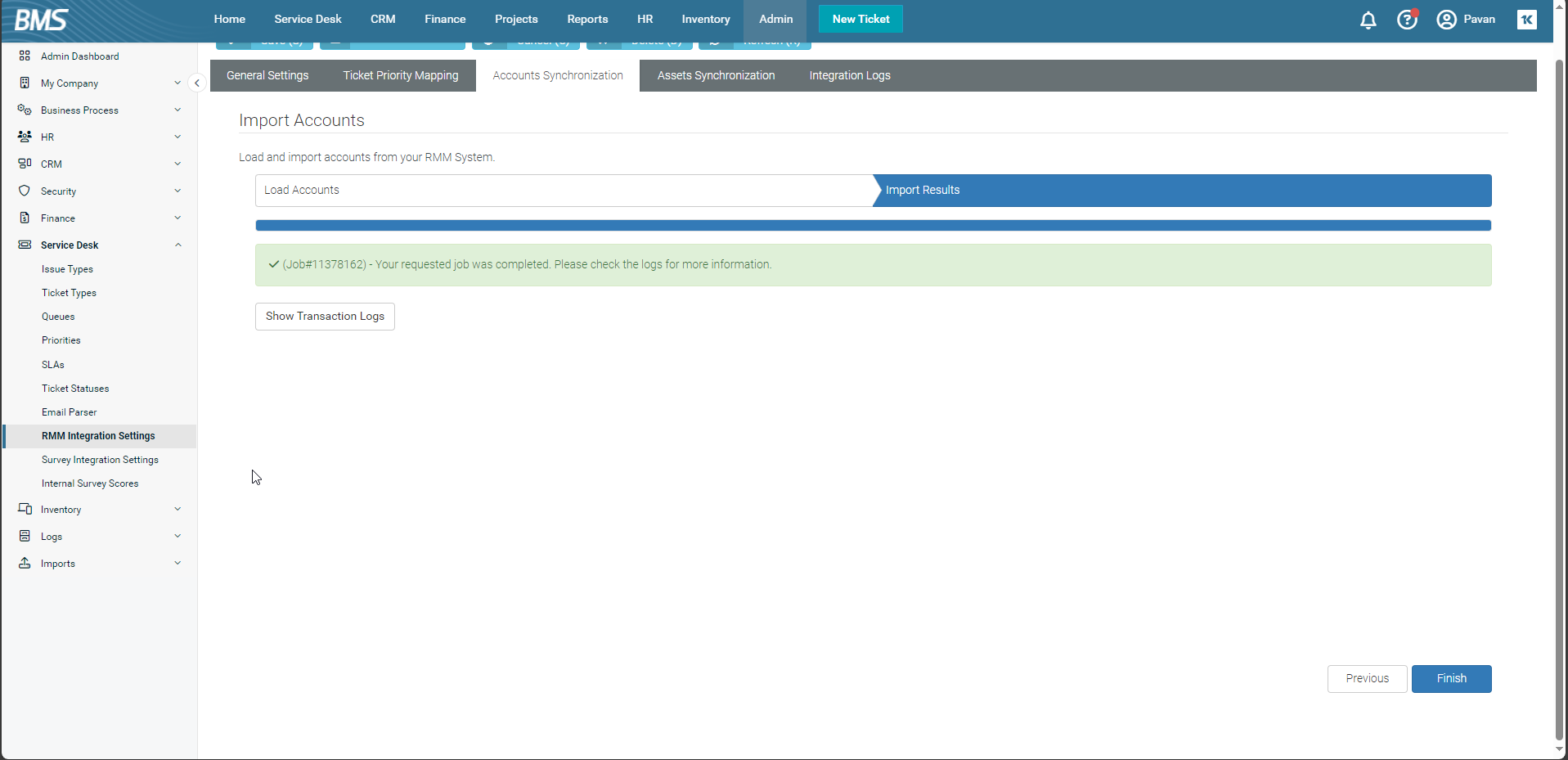
Task: Click the Kaseya logo icon
Action: coord(1526,20)
